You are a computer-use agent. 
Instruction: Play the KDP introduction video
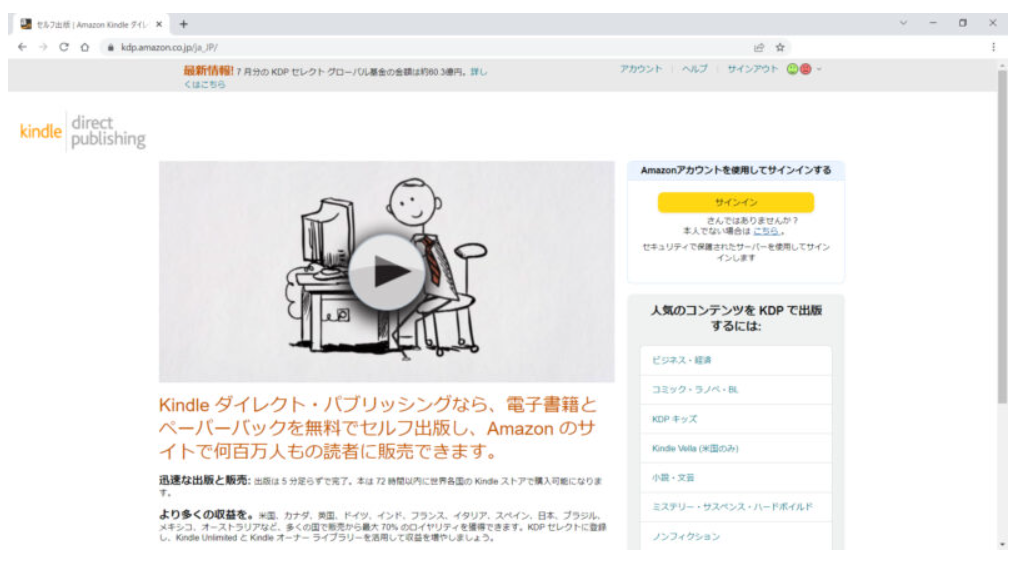(386, 271)
